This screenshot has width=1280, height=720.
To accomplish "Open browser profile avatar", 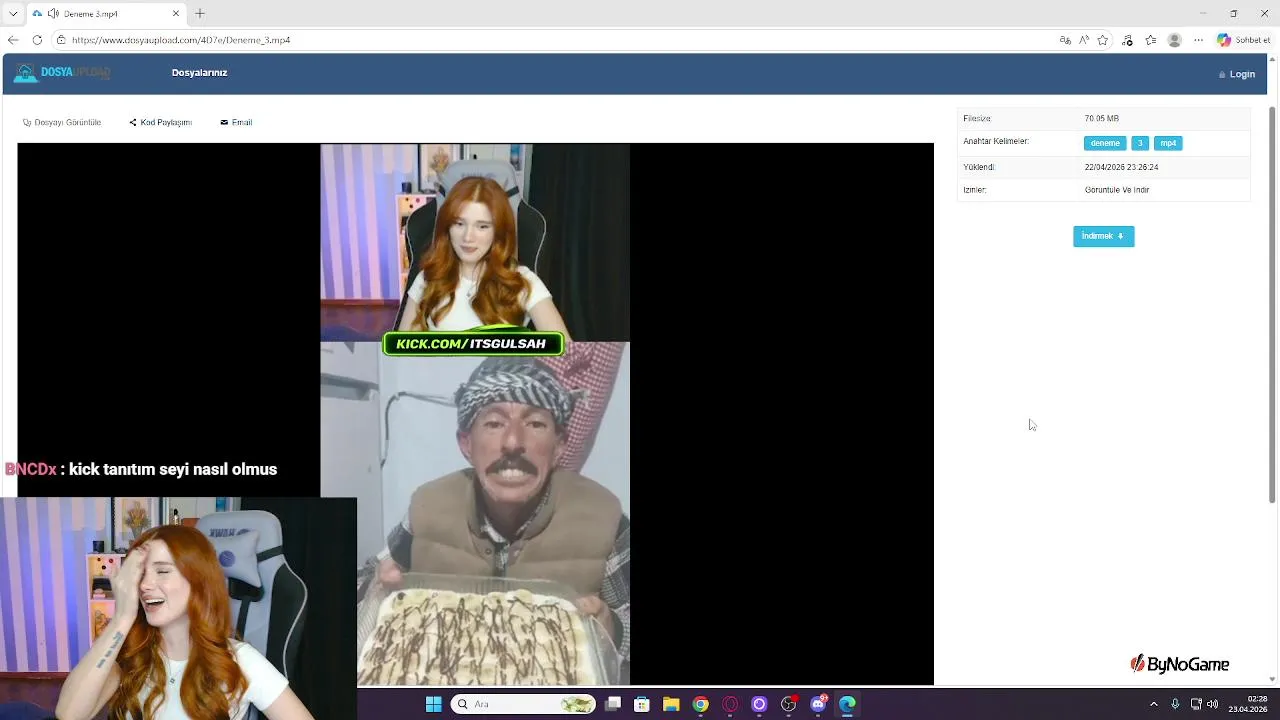I will [x=1175, y=40].
